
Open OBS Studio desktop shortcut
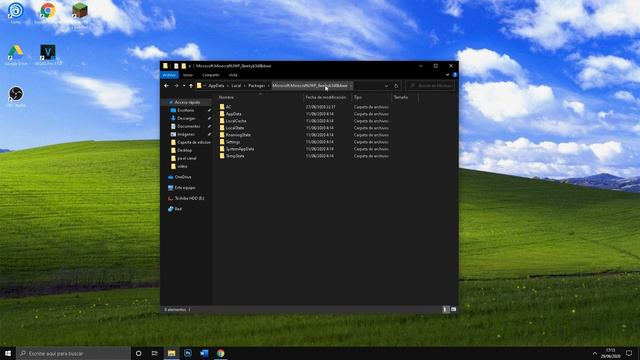click(x=16, y=96)
